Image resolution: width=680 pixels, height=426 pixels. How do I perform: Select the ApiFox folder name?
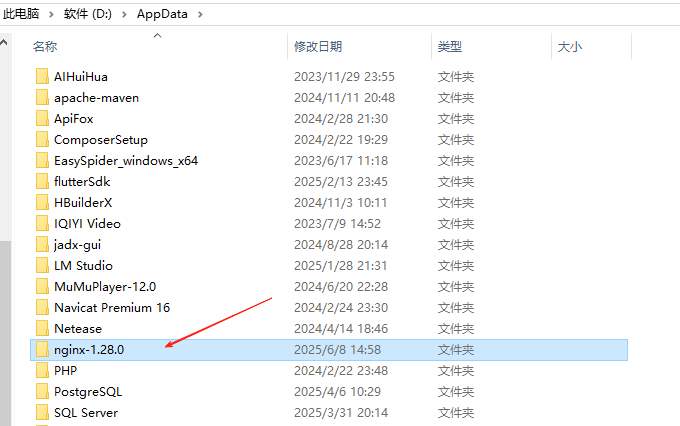point(74,119)
